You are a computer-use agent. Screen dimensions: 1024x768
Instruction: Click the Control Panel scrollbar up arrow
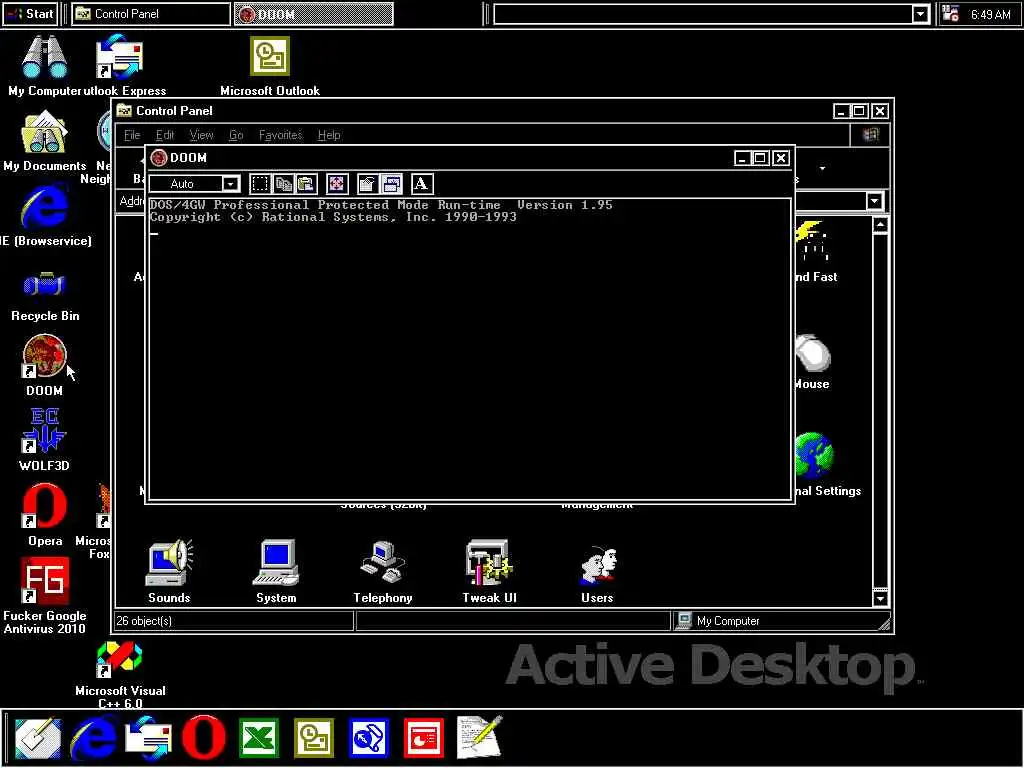pyautogui.click(x=880, y=225)
